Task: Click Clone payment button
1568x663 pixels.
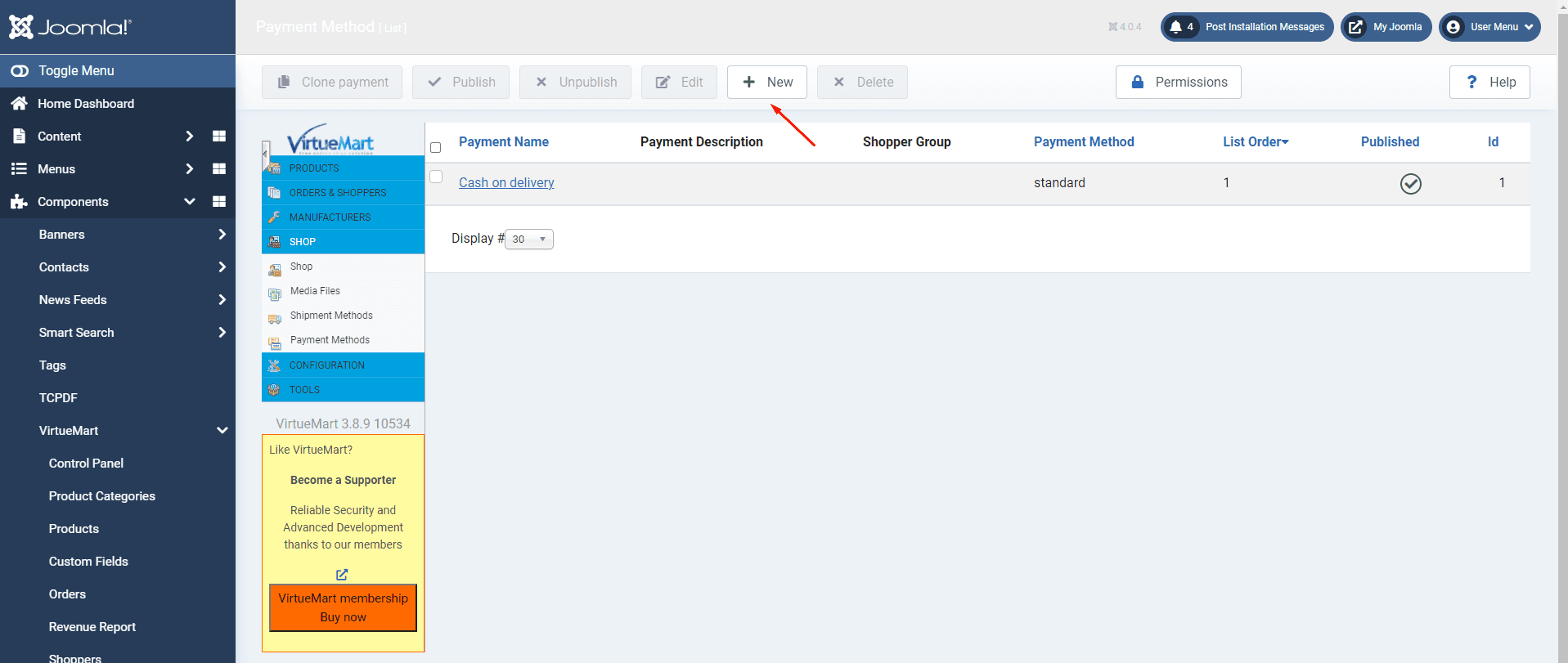Action: click(x=332, y=83)
